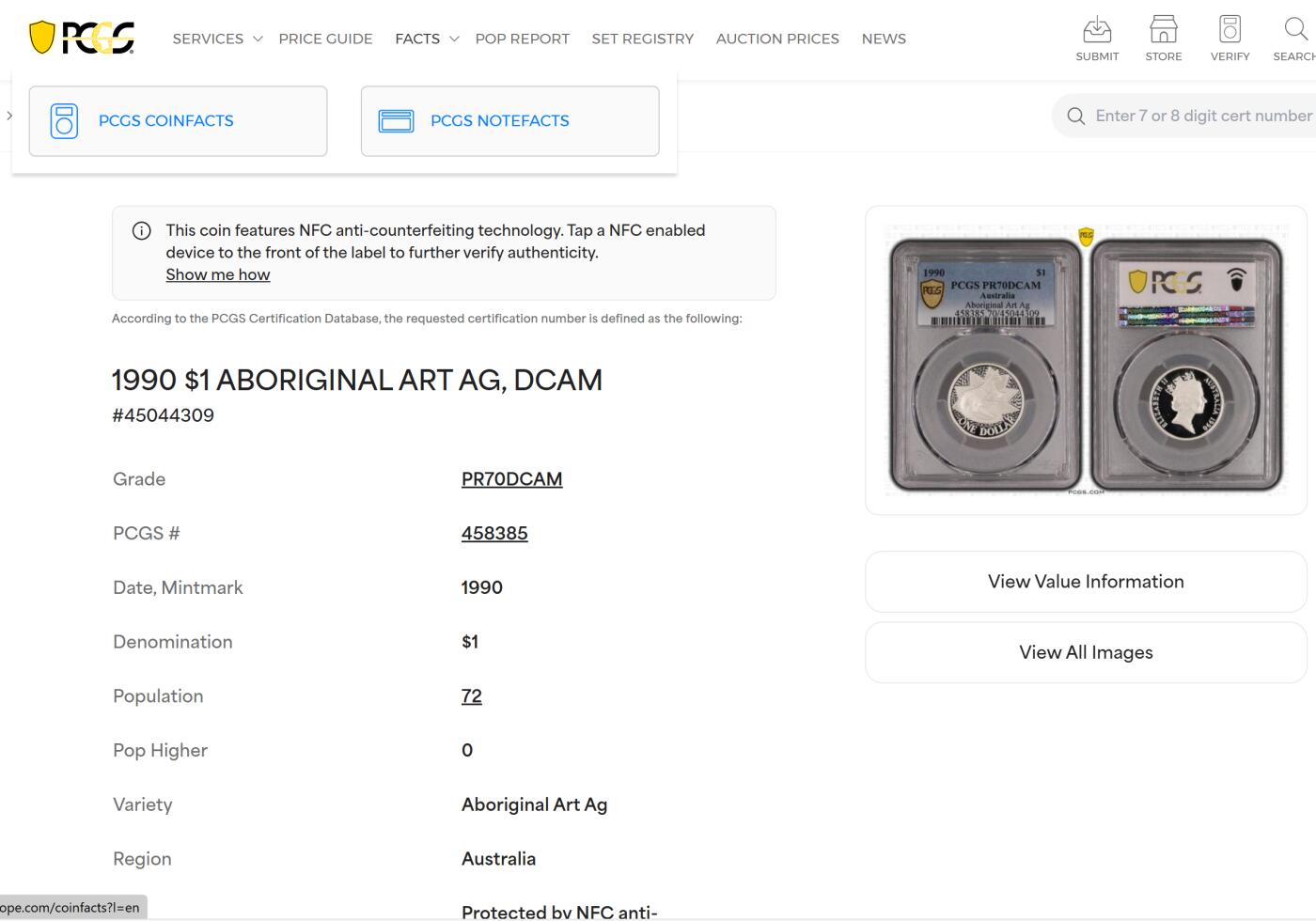This screenshot has width=1316, height=921.
Task: Click the Verify slab icon
Action: (x=1230, y=30)
